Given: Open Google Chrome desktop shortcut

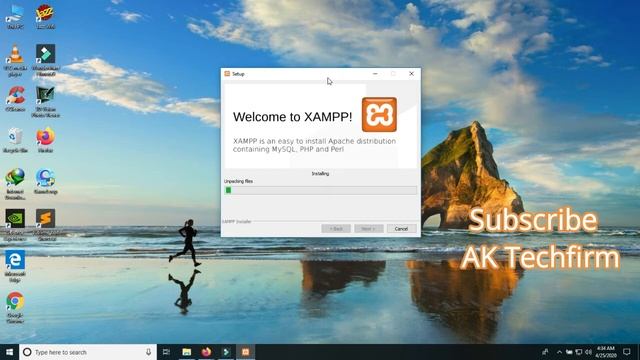Looking at the screenshot, I should pos(15,307).
